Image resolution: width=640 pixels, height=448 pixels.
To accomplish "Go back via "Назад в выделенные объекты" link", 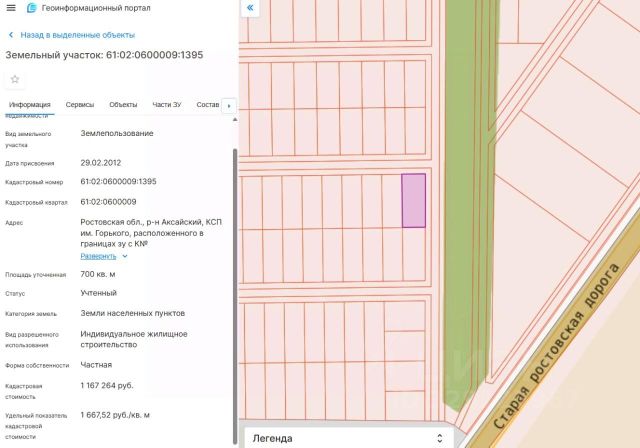I will [x=78, y=35].
